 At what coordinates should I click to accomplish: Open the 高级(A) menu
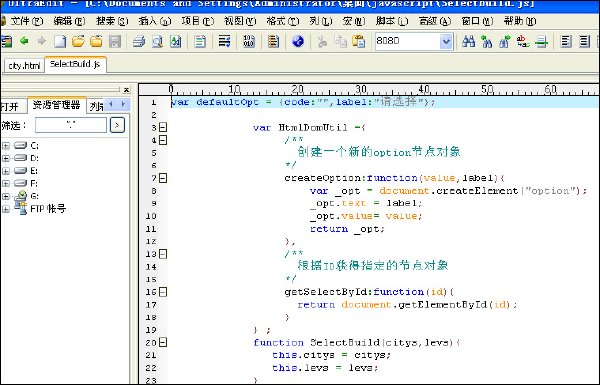click(x=435, y=21)
